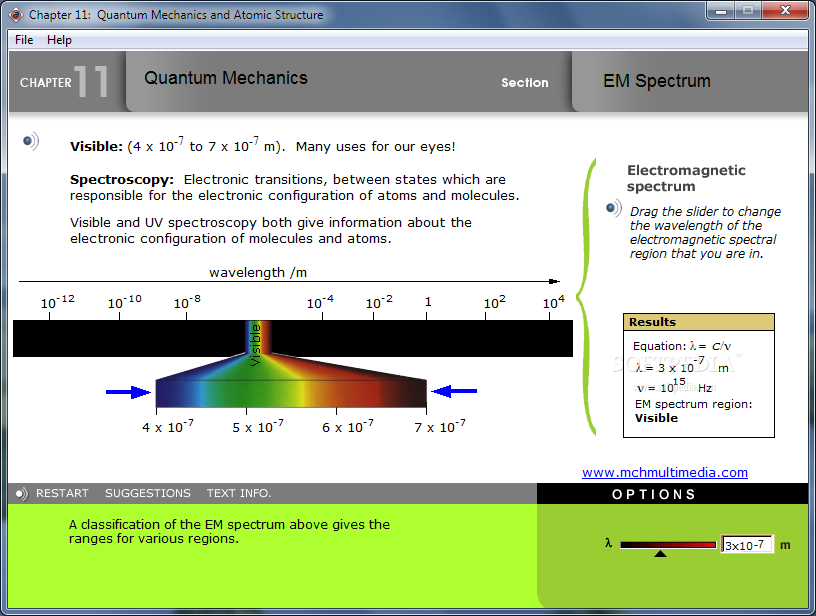Click the Quantum Mechanics chapter title

tap(226, 78)
